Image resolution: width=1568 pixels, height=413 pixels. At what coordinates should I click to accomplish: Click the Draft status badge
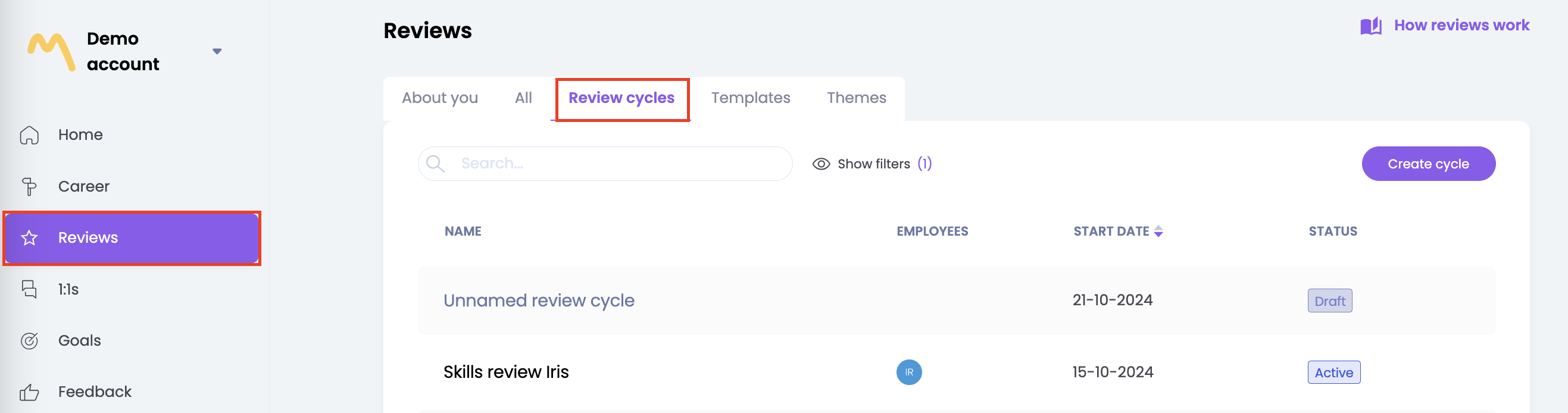click(x=1329, y=301)
